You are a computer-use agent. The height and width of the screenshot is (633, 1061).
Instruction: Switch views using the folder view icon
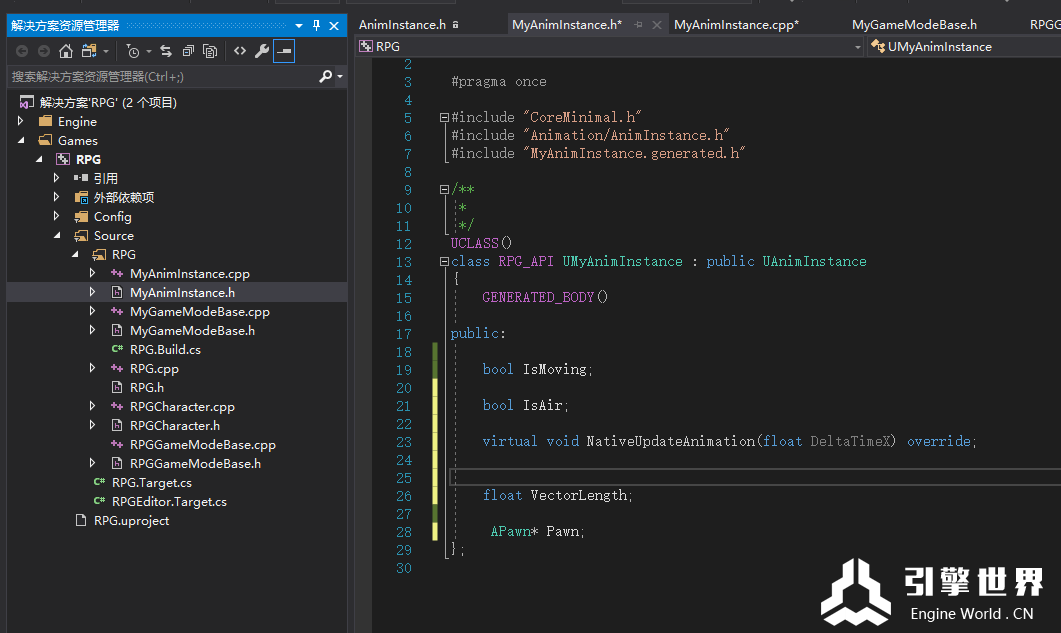point(89,51)
